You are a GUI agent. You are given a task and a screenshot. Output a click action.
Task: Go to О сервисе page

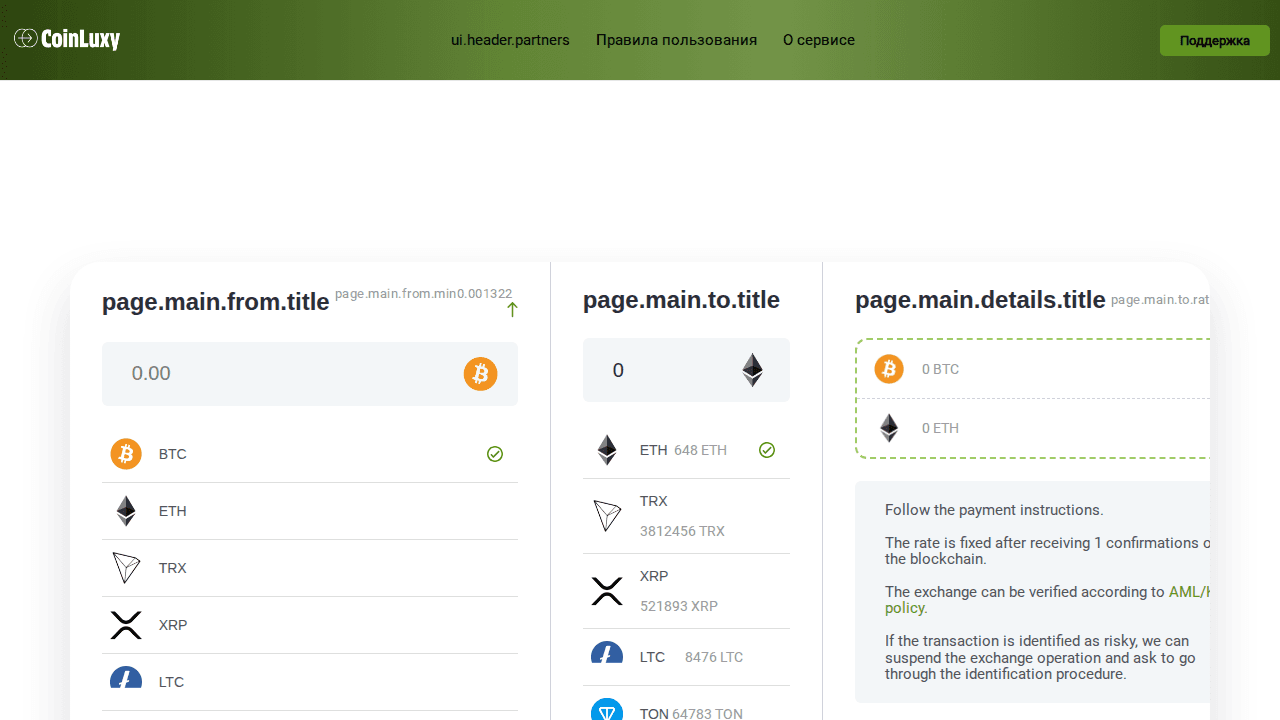coord(818,40)
